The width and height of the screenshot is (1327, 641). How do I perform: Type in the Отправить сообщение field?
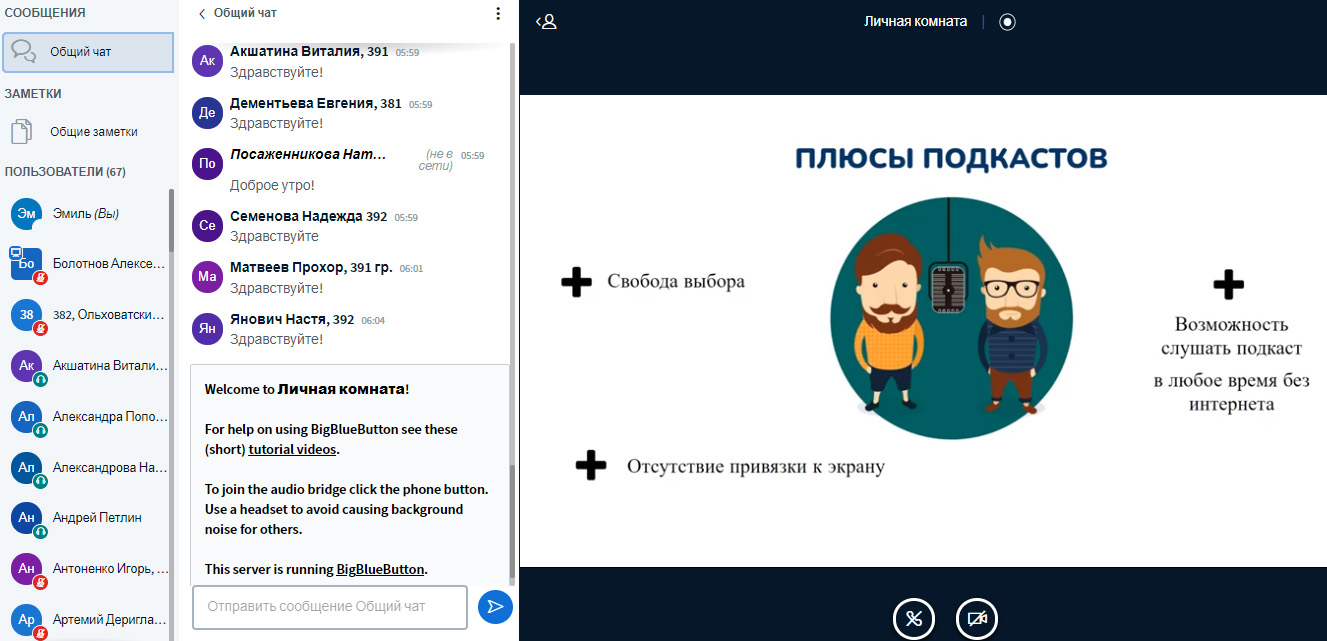[x=330, y=606]
